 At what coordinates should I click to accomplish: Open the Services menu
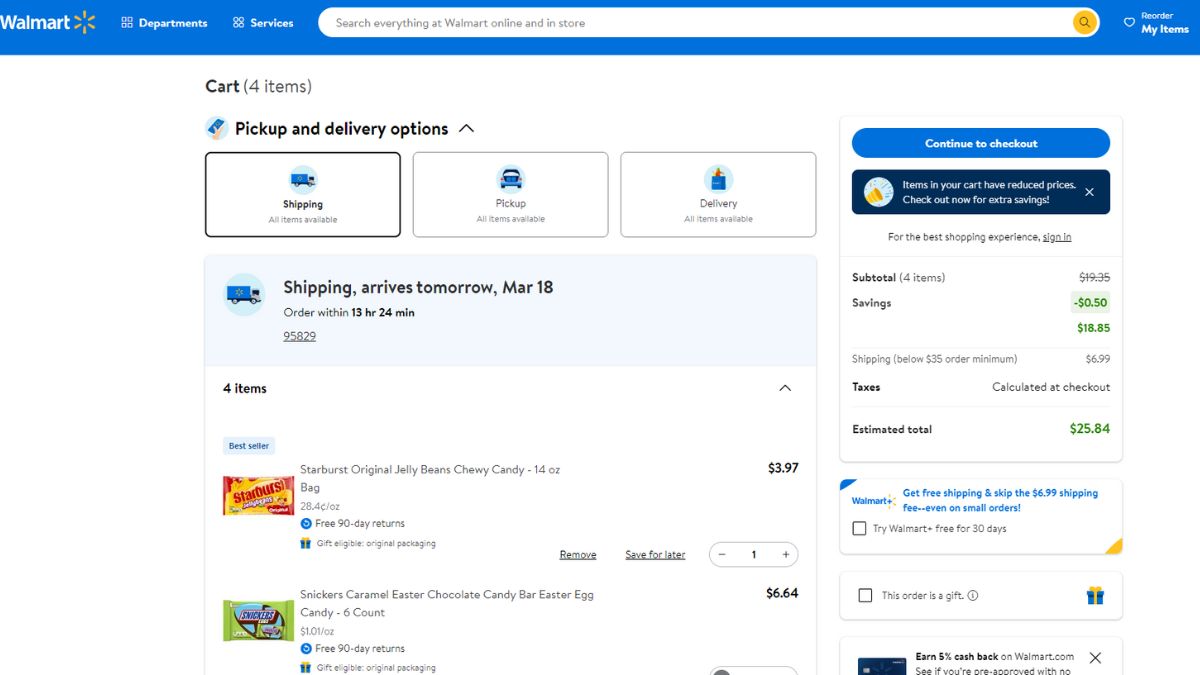[263, 23]
